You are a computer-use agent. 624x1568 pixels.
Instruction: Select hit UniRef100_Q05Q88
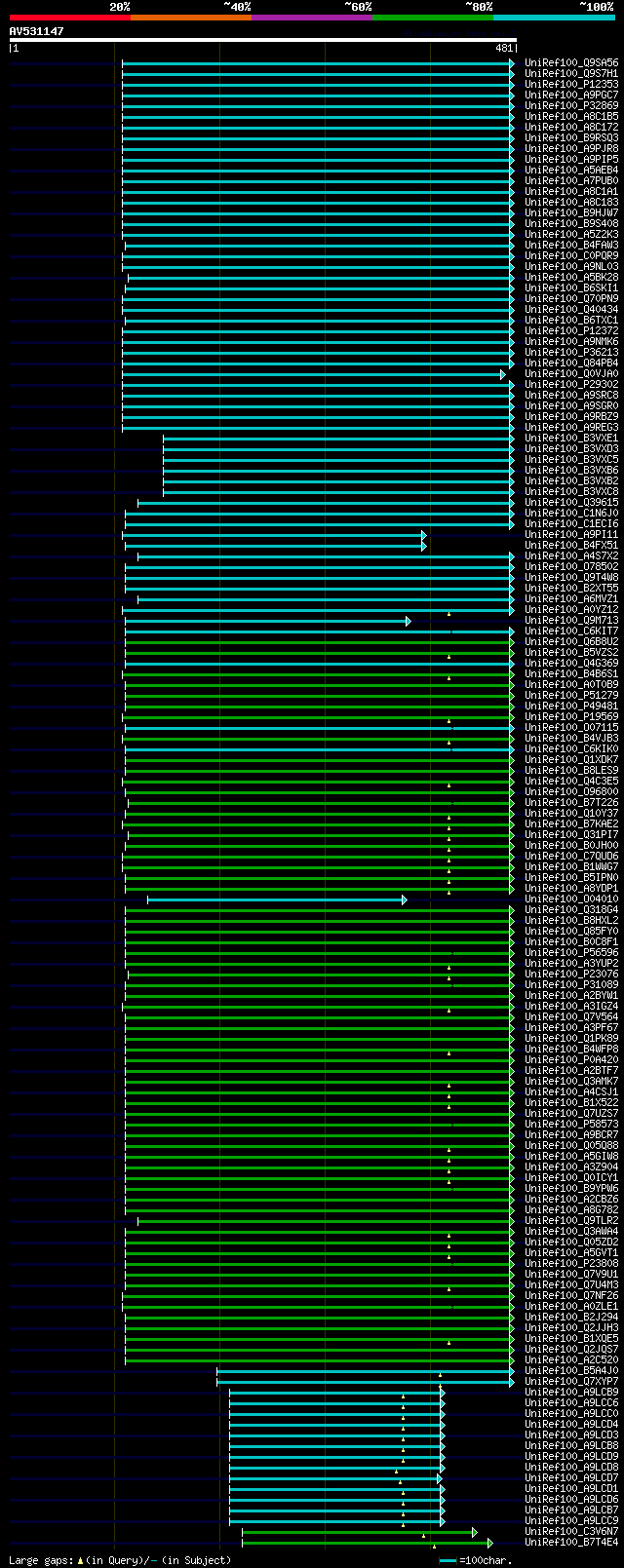click(x=571, y=1145)
